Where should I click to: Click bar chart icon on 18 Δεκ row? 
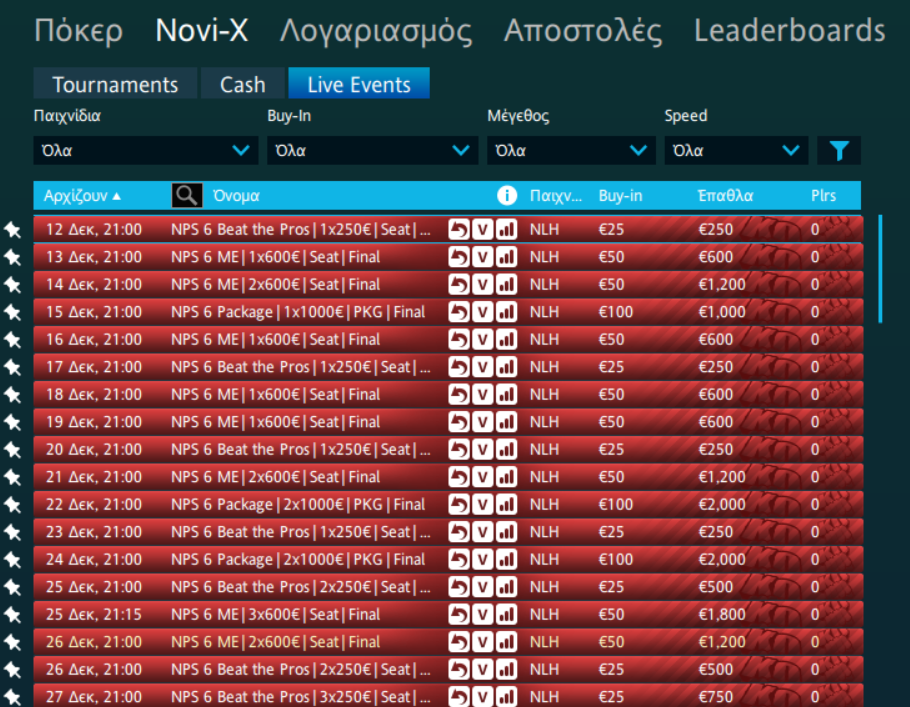tap(506, 394)
